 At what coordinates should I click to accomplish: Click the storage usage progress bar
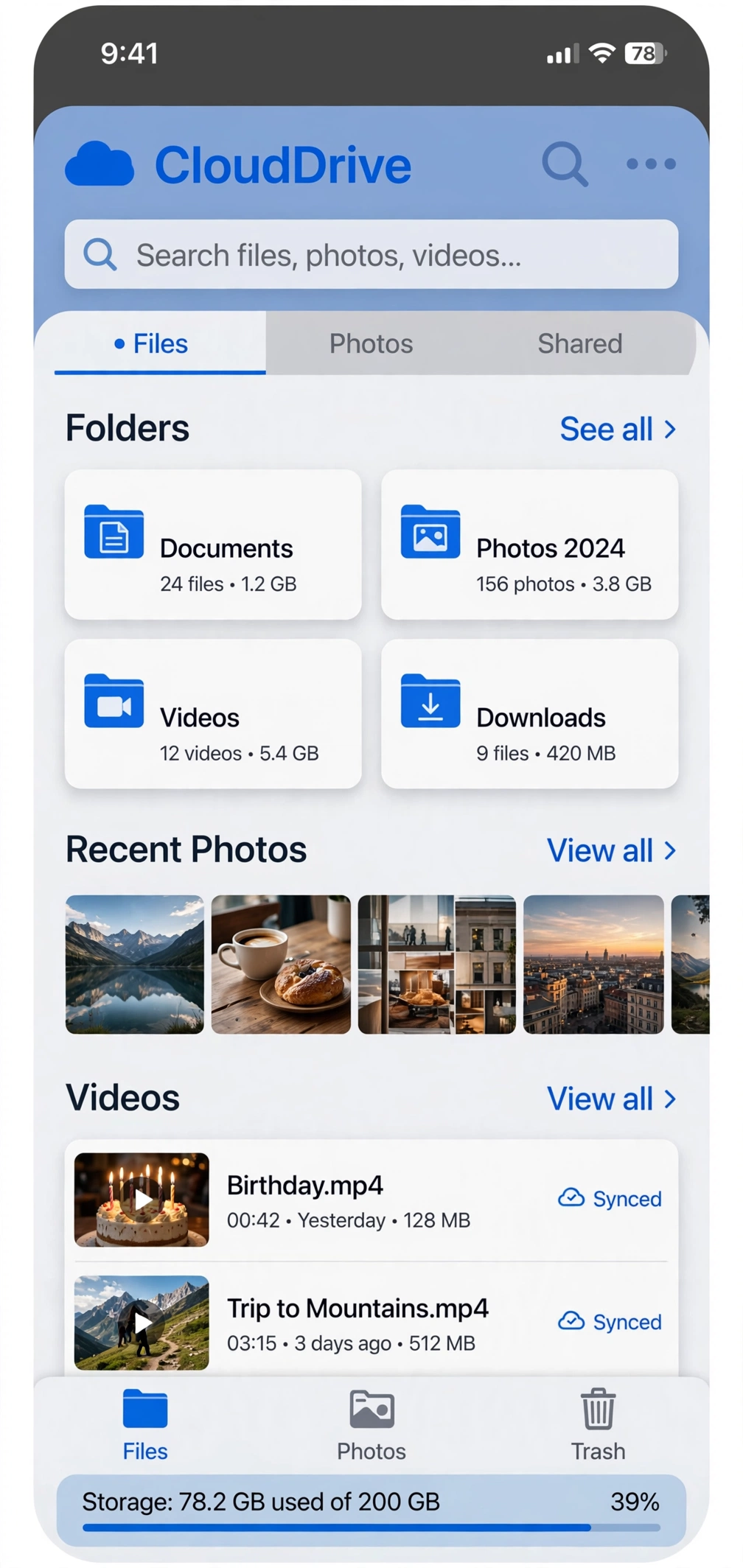[371, 1527]
